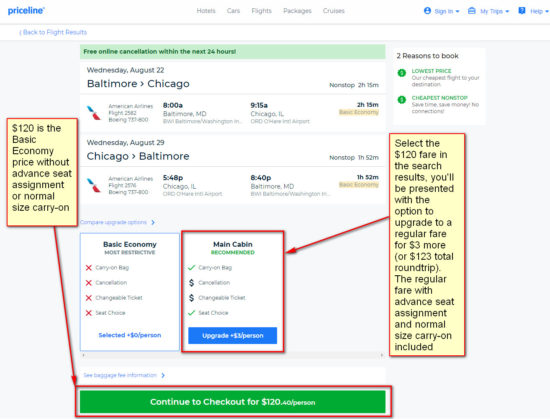Click green check beside Main Cabin Seat Choice
Screen dimensions: 550x419
coord(192,313)
